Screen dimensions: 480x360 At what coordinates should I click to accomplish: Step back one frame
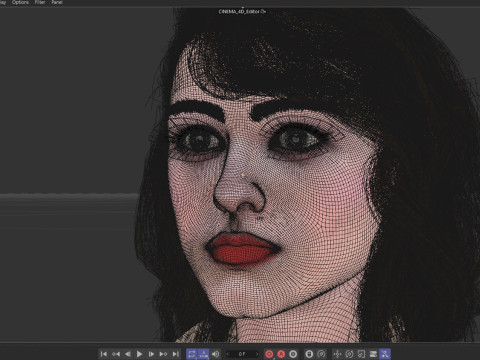pos(128,354)
